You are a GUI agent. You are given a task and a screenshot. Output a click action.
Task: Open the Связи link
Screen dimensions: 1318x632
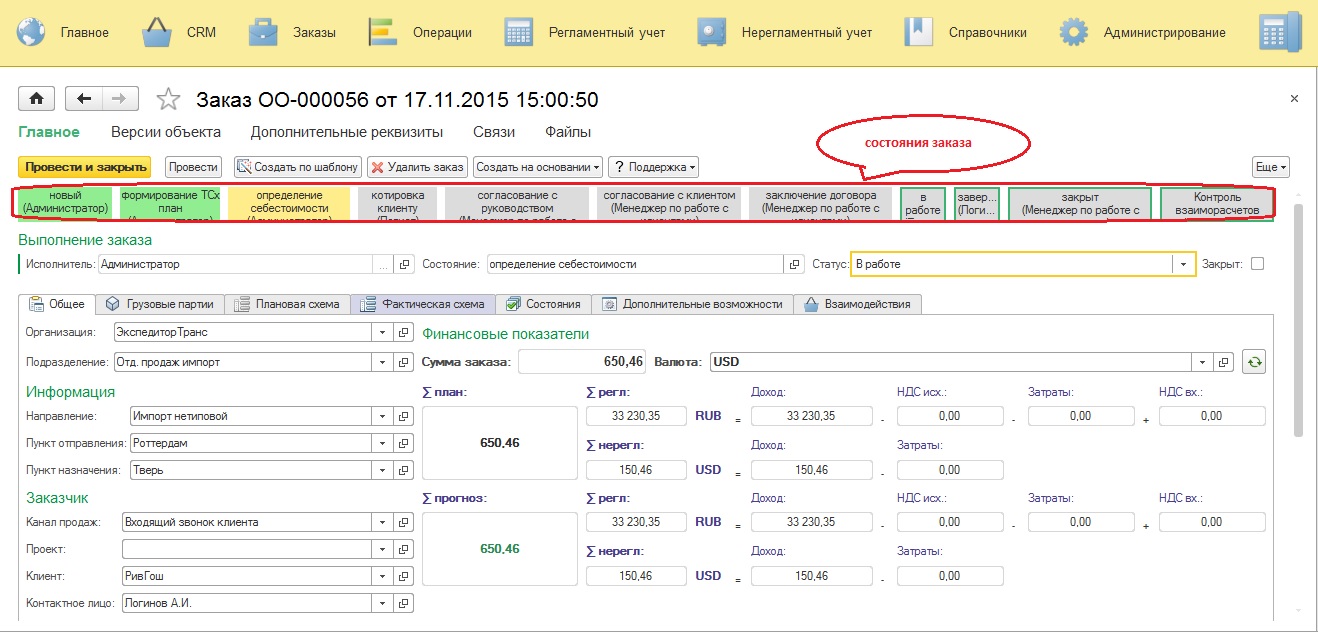(x=494, y=132)
